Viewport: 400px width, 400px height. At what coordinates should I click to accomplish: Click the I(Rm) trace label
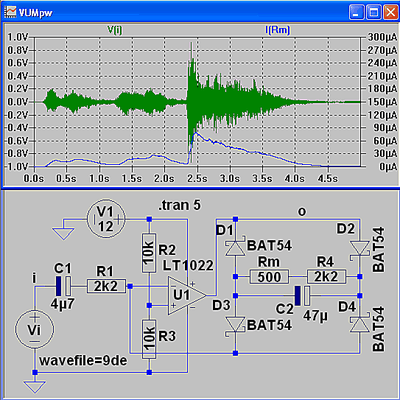pos(278,30)
